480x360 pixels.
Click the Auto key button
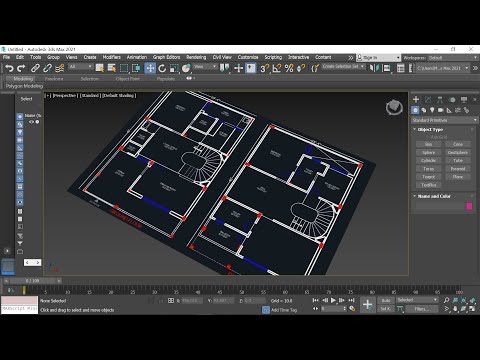pos(386,300)
